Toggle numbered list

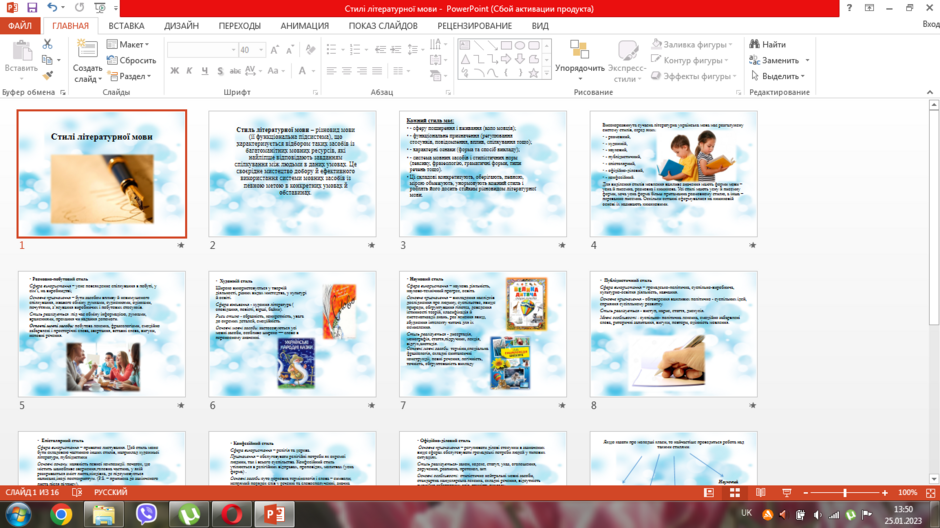point(355,50)
